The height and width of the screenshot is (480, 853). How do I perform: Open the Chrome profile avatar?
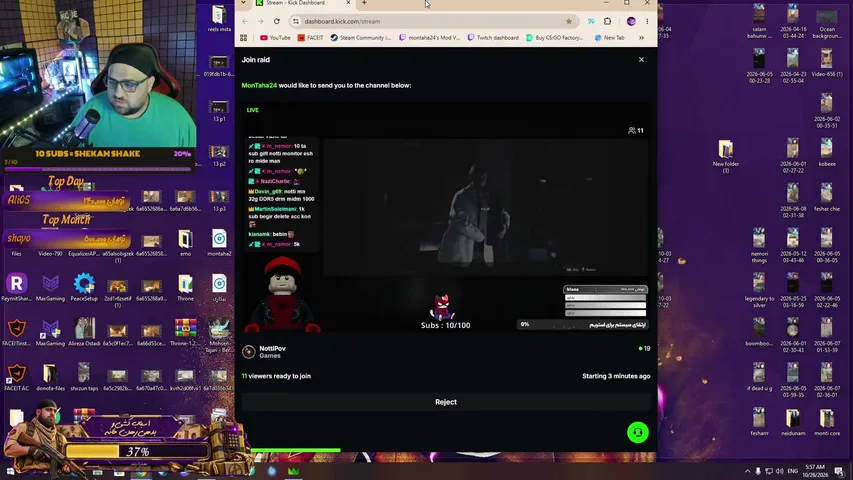click(x=631, y=21)
